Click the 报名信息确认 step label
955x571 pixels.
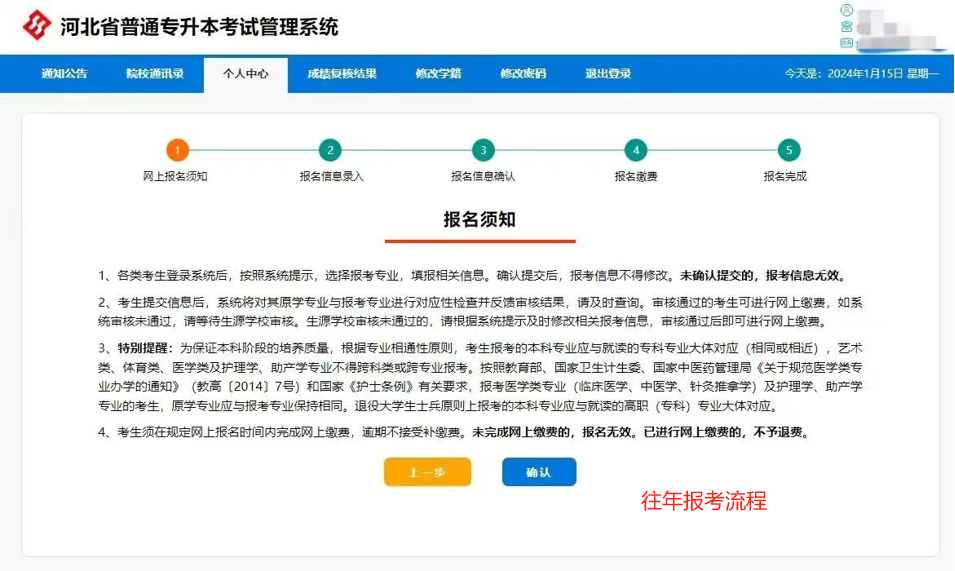coord(483,177)
